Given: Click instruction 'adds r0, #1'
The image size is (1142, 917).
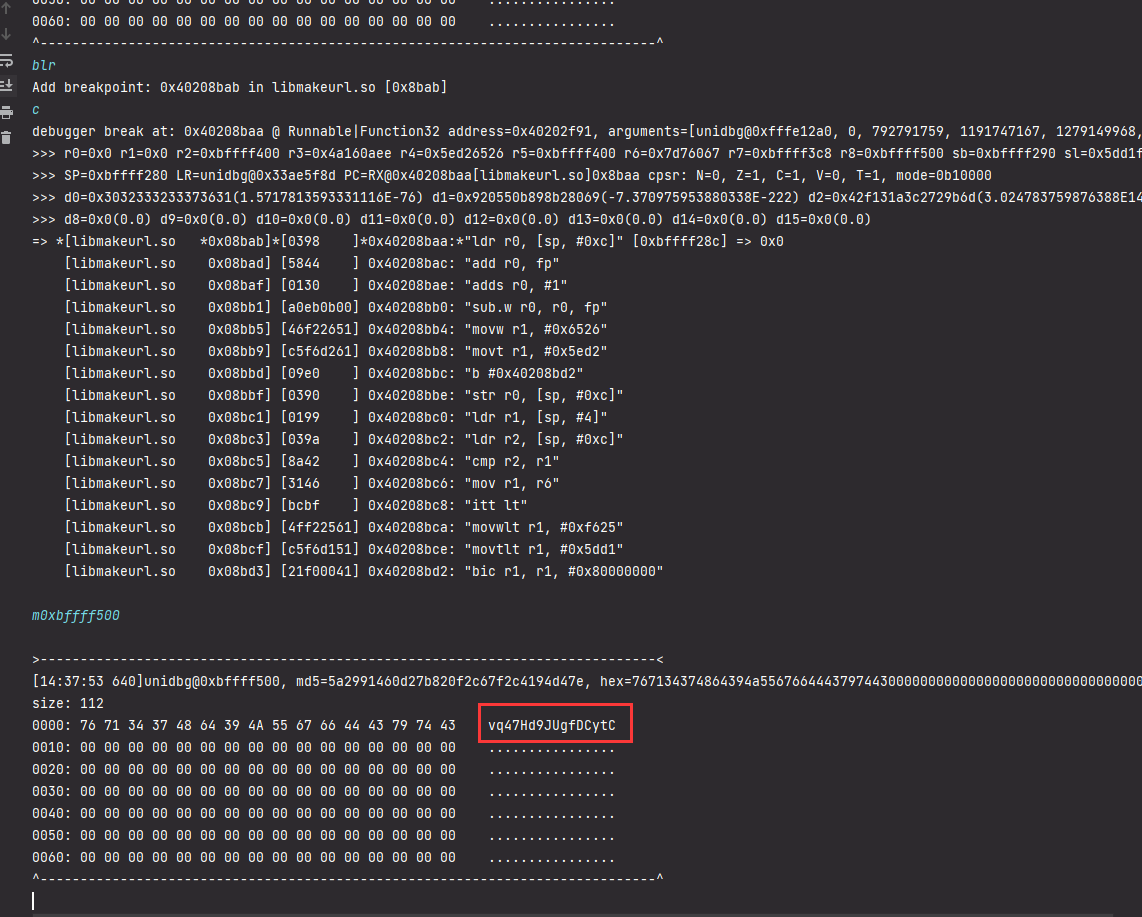Looking at the screenshot, I should [516, 286].
